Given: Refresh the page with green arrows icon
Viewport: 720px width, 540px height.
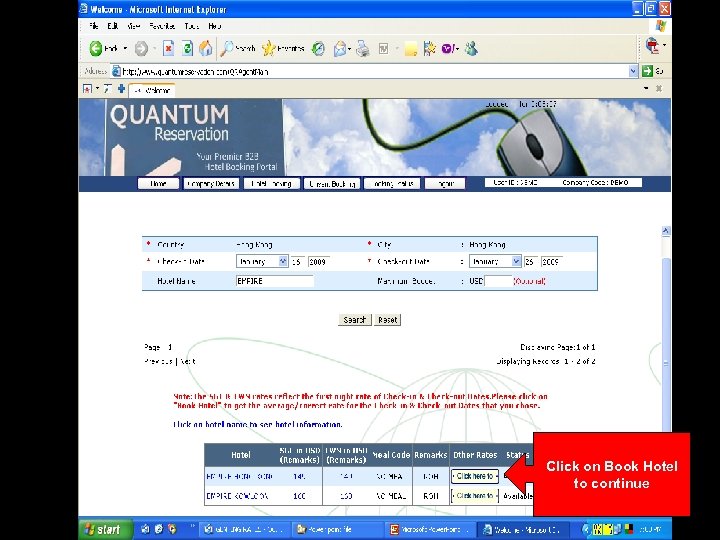Looking at the screenshot, I should pyautogui.click(x=187, y=48).
